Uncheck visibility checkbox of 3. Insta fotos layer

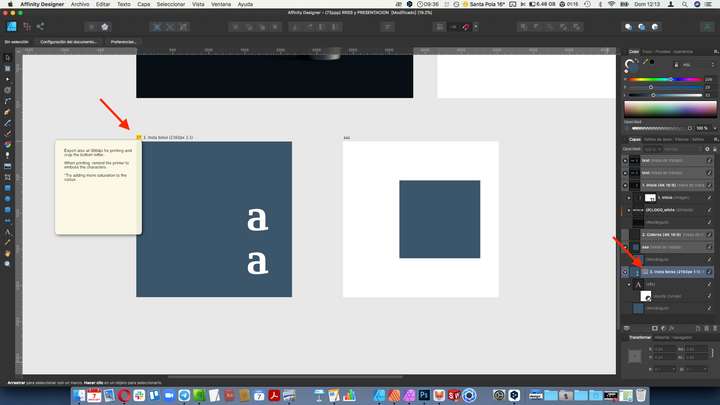click(x=709, y=272)
